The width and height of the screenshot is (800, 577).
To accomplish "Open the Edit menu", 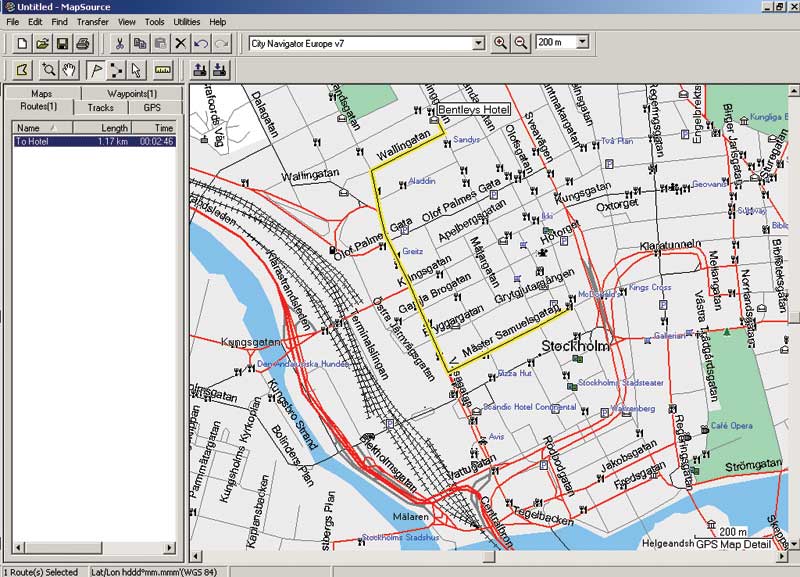I will tap(35, 22).
